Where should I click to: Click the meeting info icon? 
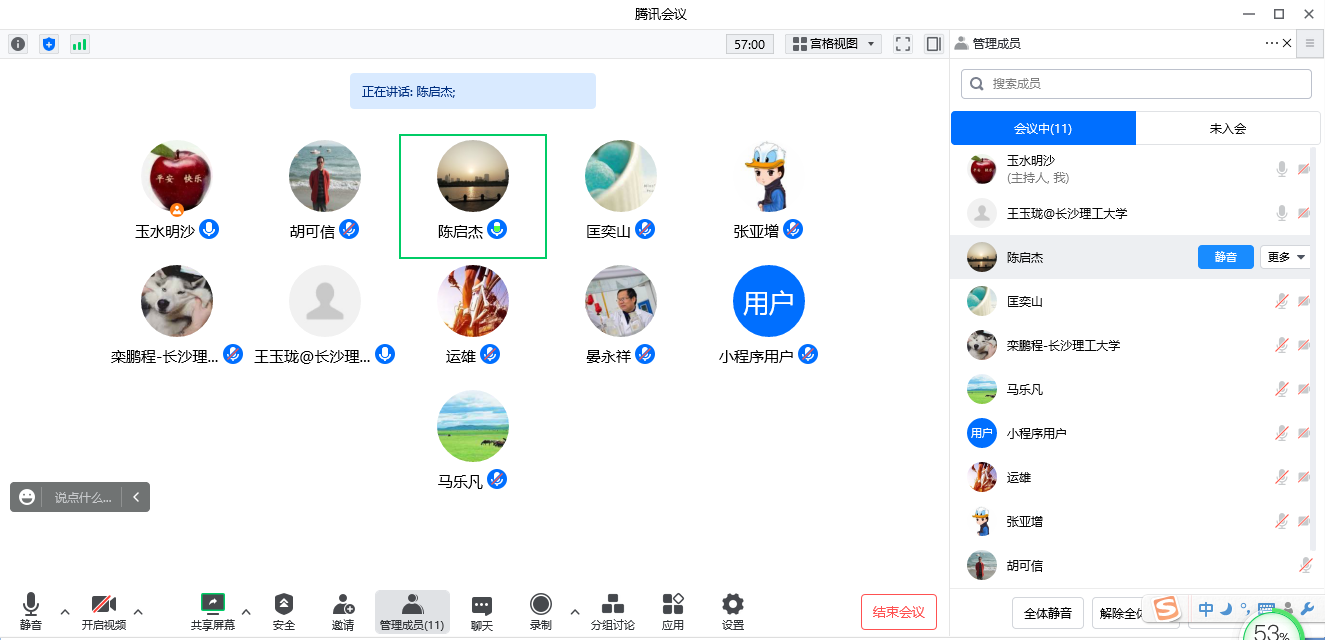coord(18,44)
